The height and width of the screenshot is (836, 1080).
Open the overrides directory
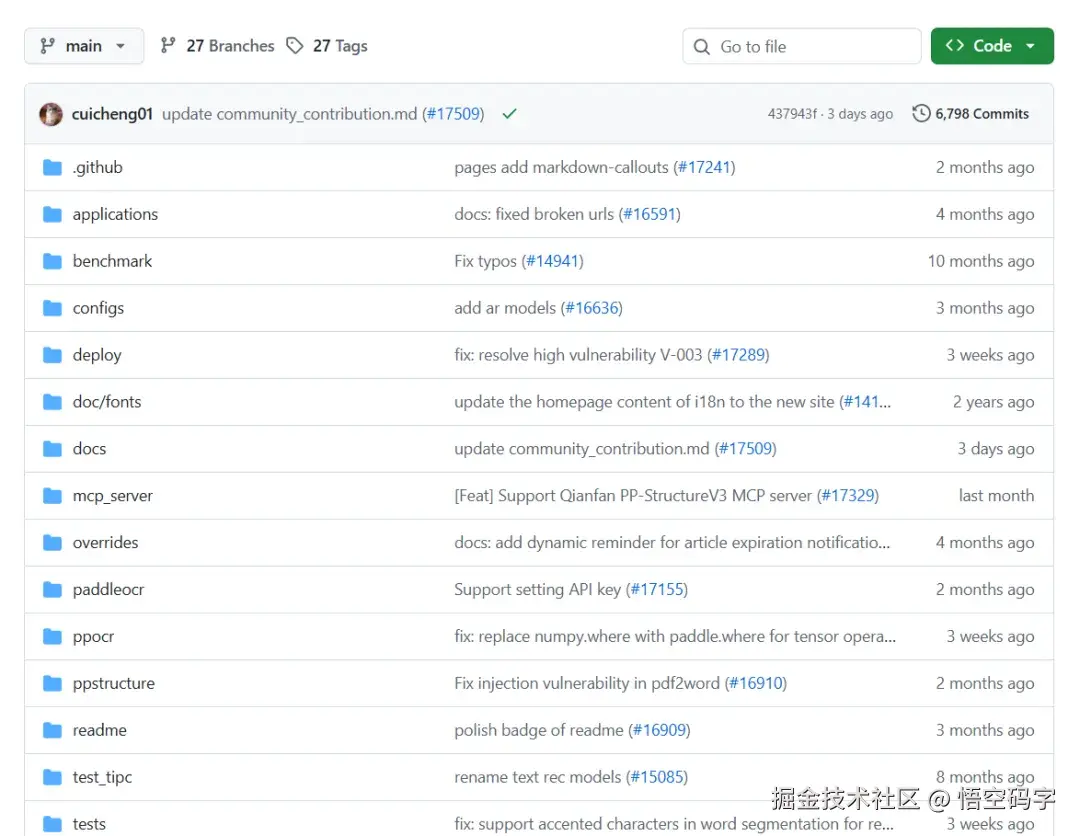point(105,543)
